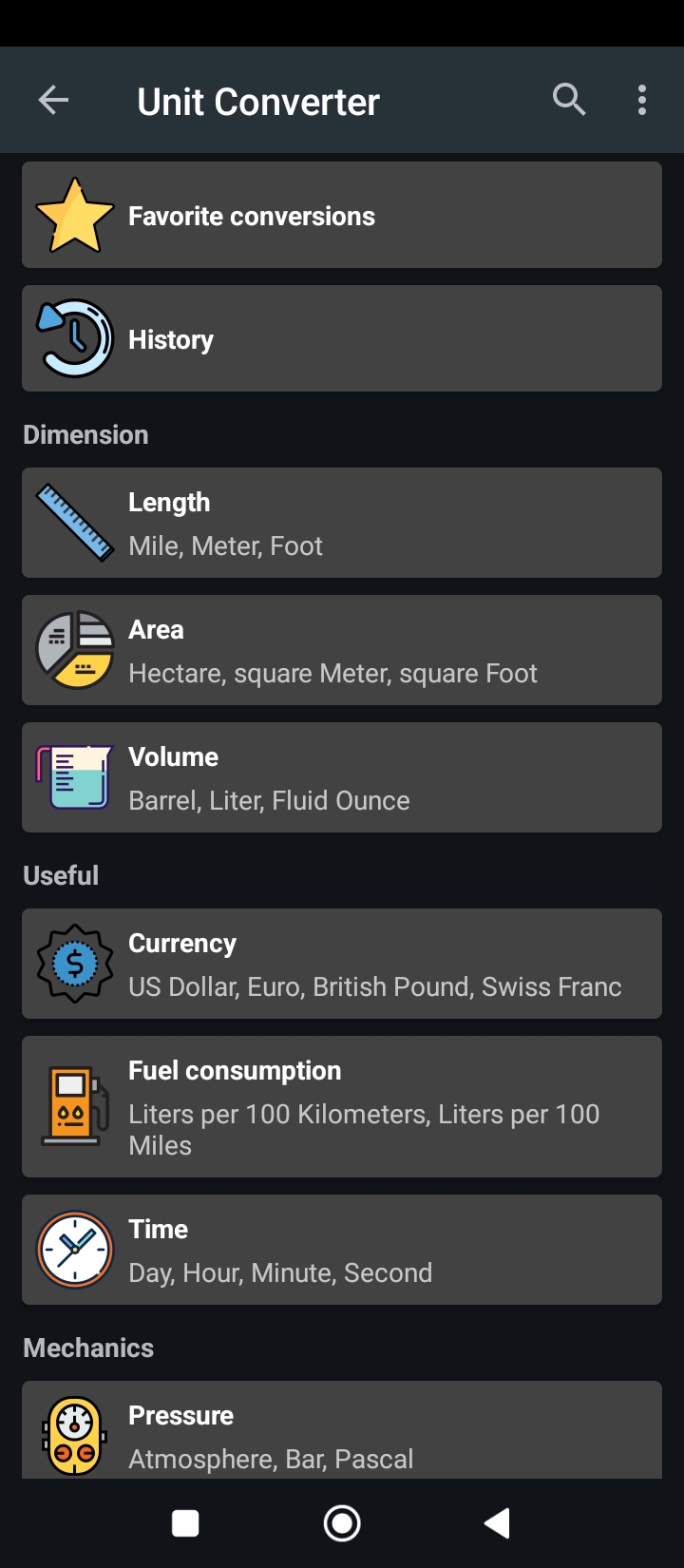Screen dimensions: 684x1568
Task: Tap the ruler Length icon
Action: [75, 523]
